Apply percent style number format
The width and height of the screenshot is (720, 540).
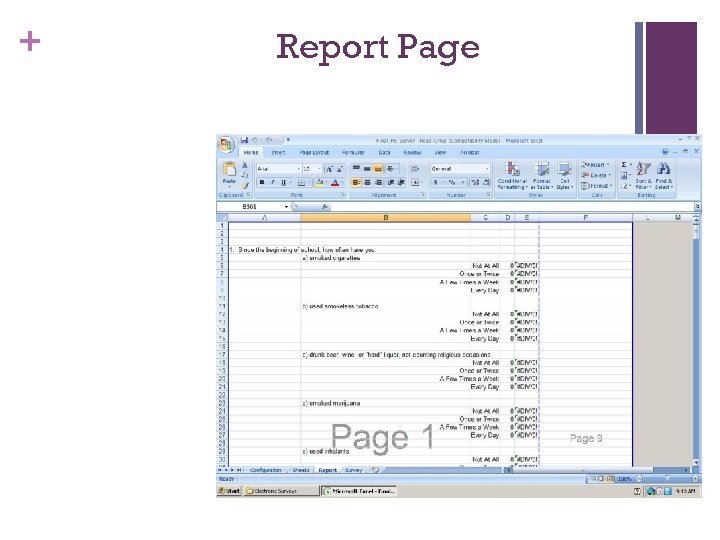(452, 183)
